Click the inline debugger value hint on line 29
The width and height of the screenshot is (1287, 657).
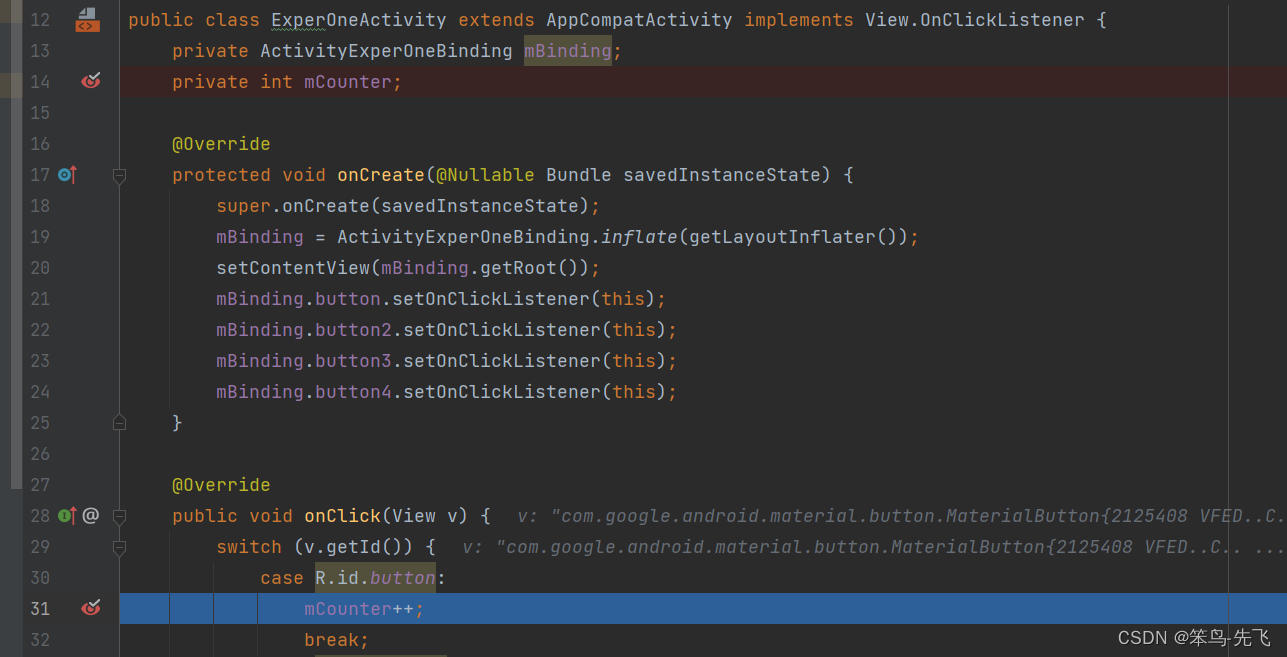[874, 547]
